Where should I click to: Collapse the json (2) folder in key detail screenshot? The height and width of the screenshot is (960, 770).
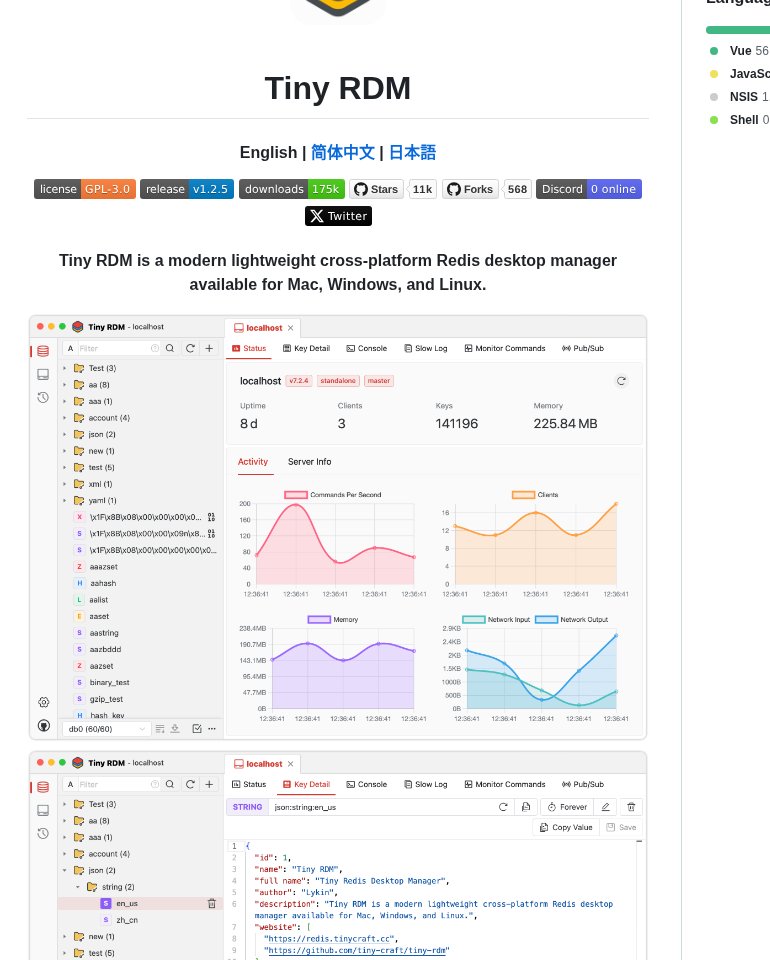pos(64,870)
